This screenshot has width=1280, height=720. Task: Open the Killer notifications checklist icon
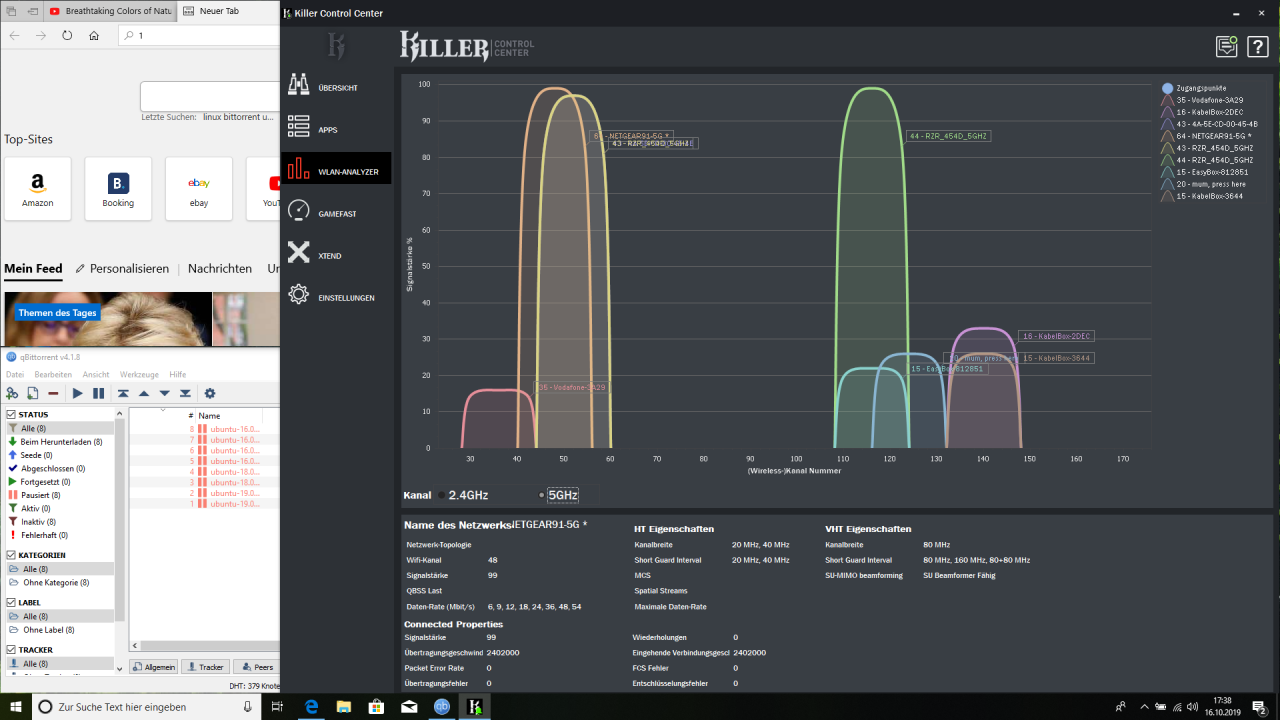pos(1226,46)
